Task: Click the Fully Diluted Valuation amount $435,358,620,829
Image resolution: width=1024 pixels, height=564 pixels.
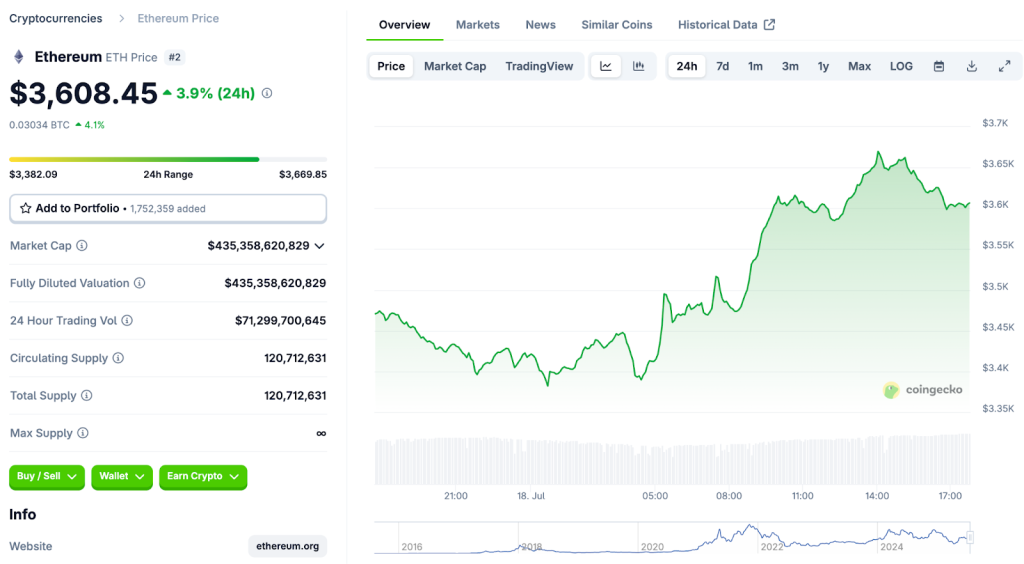Action: pyautogui.click(x=275, y=283)
